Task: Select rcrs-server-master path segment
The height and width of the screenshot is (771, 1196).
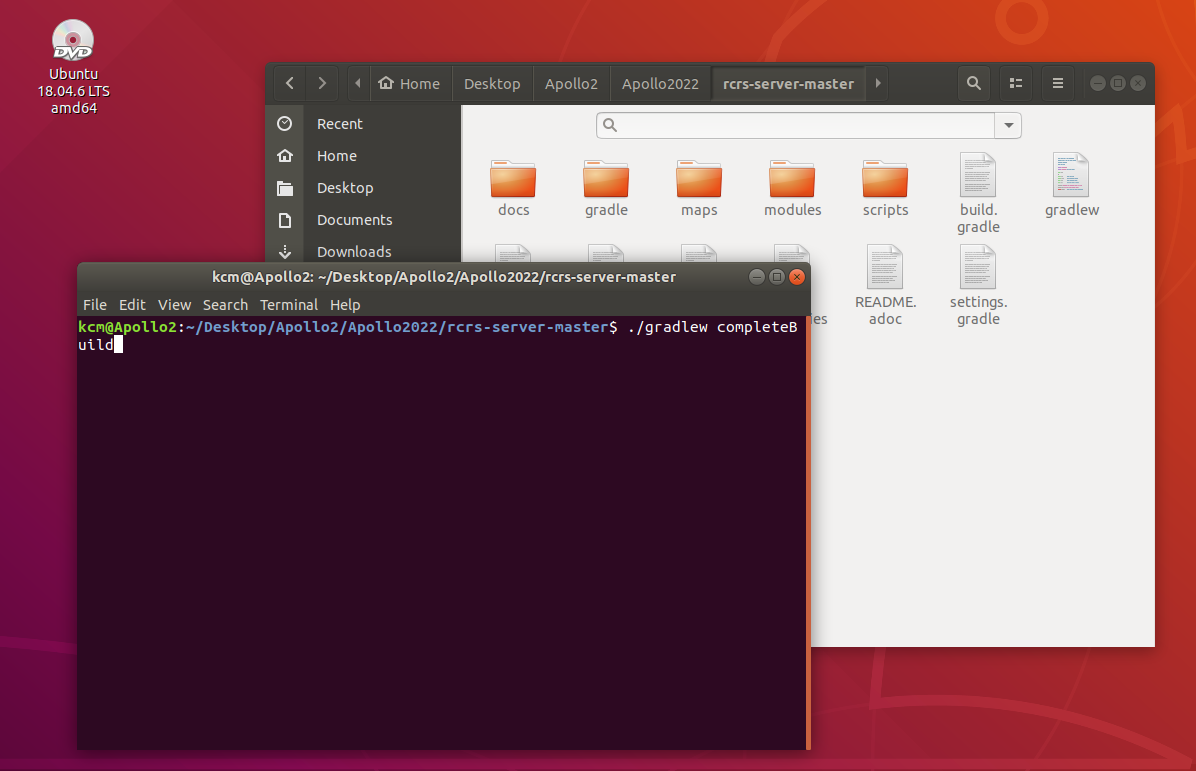Action: click(x=789, y=83)
